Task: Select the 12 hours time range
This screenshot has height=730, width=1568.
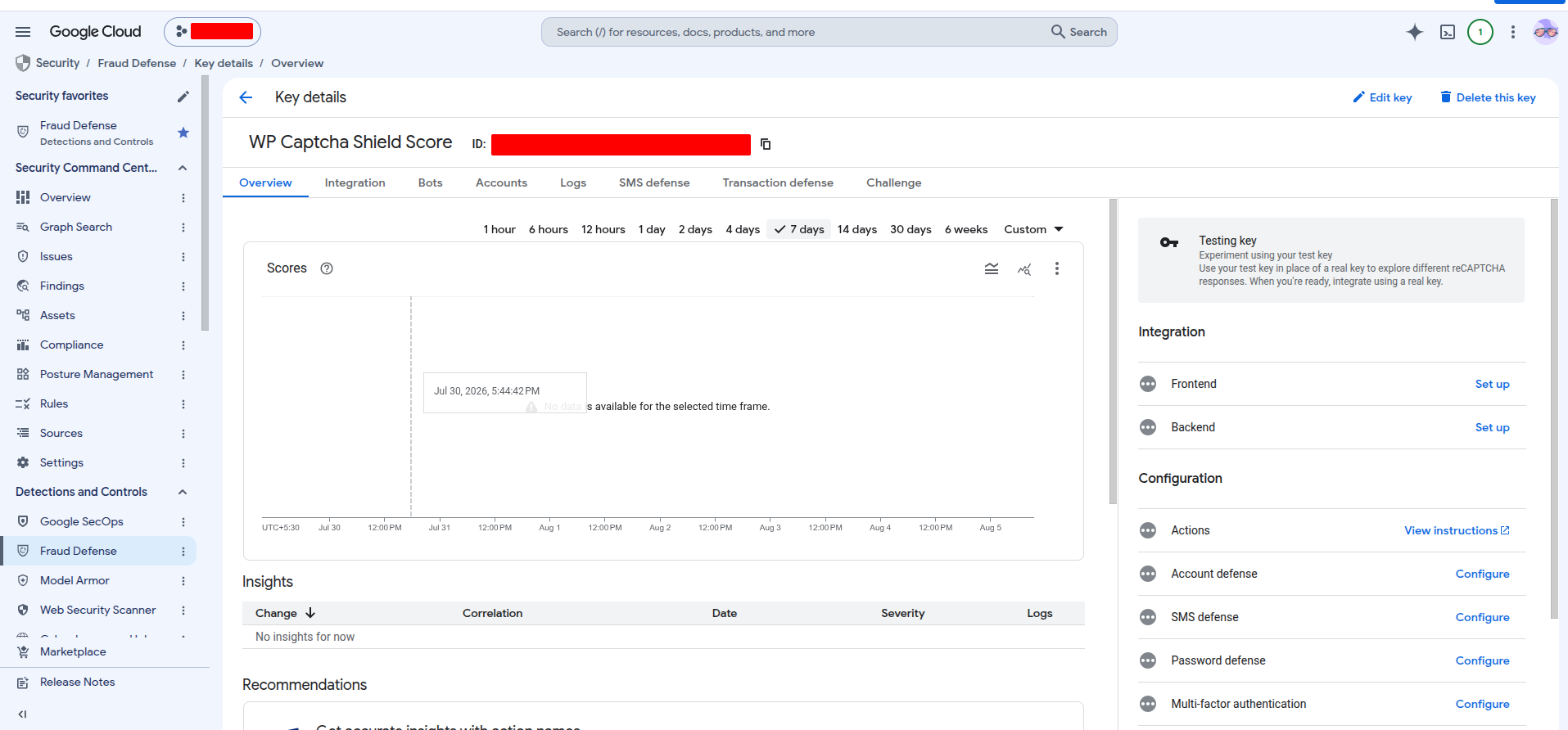Action: click(x=603, y=229)
